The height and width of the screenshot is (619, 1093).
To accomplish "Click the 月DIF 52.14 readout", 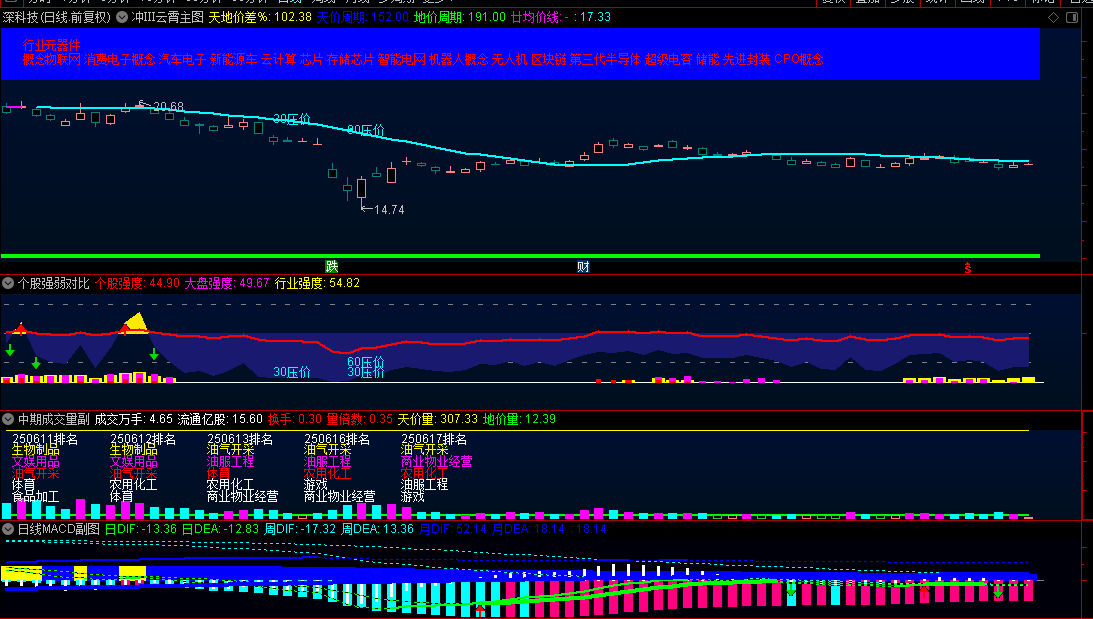I will click(453, 529).
